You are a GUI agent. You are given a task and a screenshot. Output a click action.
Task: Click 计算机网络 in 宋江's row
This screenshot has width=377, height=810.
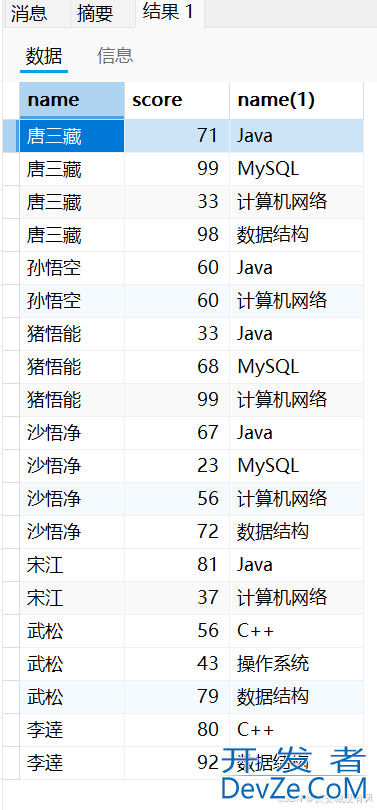click(x=296, y=599)
